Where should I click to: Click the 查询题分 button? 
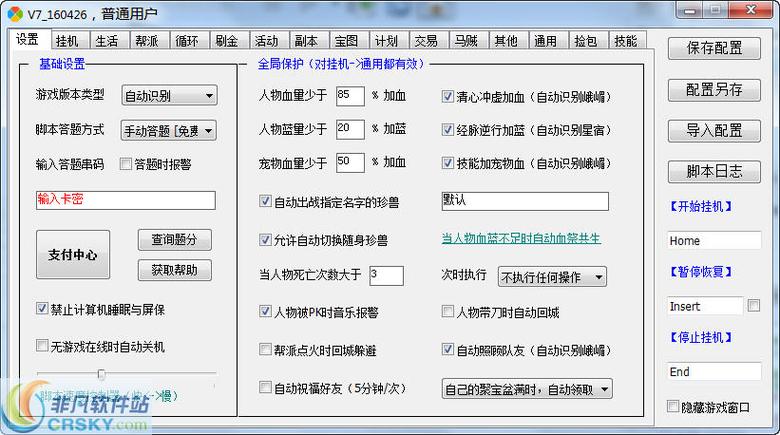tap(175, 240)
